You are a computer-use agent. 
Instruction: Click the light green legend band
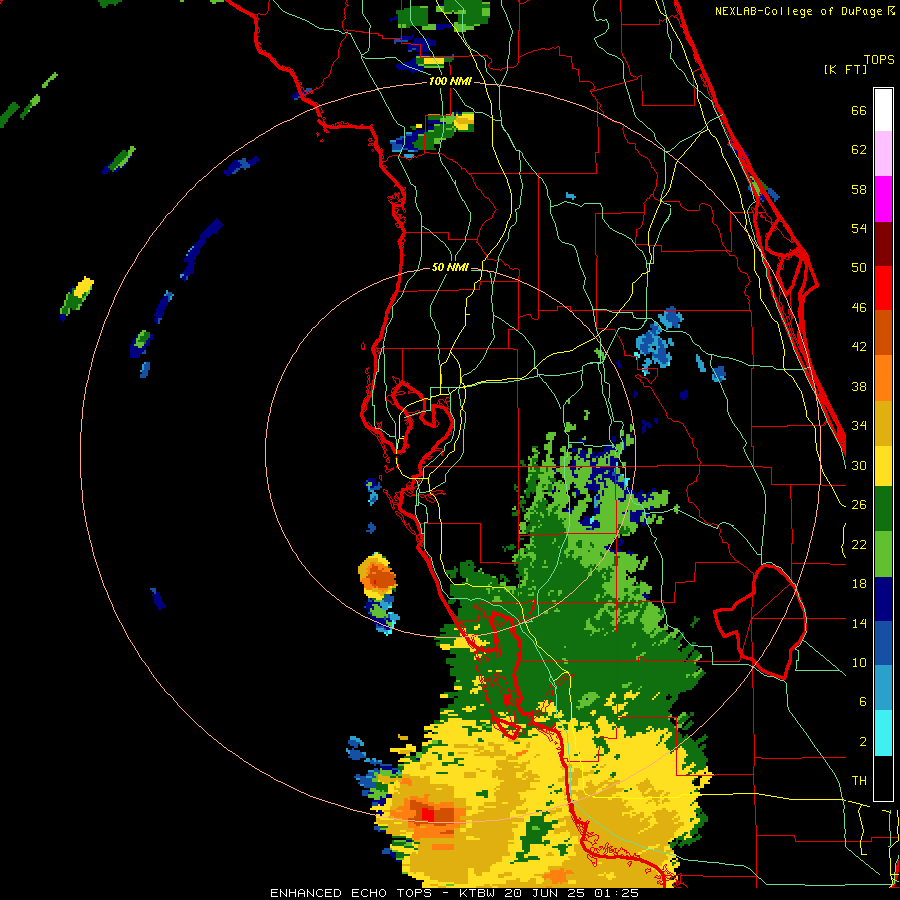(883, 554)
